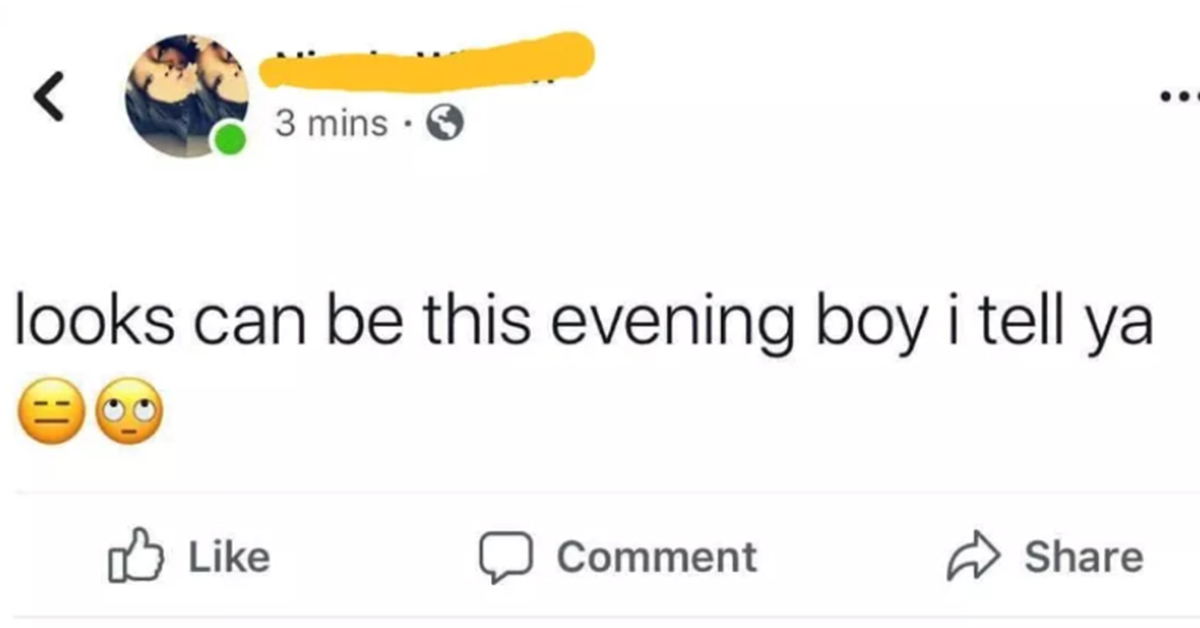Viewport: 1200px width, 628px height.
Task: Open the three-dot post options menu
Action: (1179, 99)
